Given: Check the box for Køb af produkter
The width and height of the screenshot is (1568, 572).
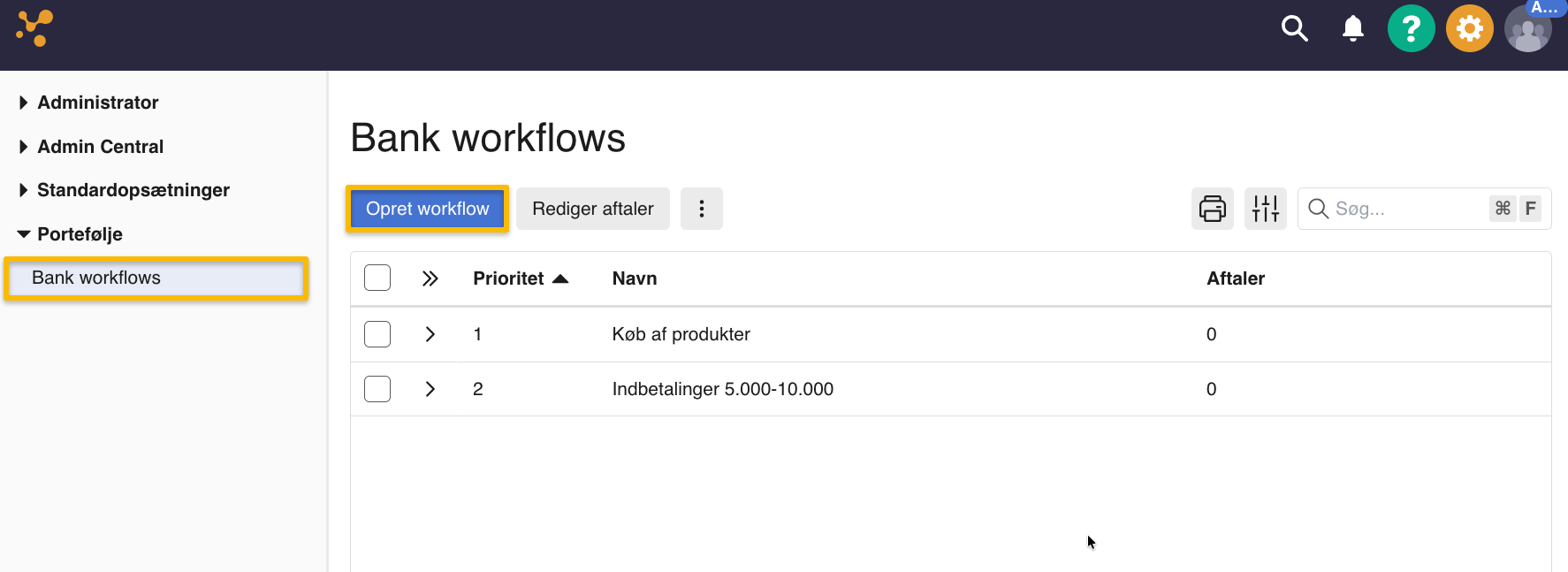Looking at the screenshot, I should [377, 334].
